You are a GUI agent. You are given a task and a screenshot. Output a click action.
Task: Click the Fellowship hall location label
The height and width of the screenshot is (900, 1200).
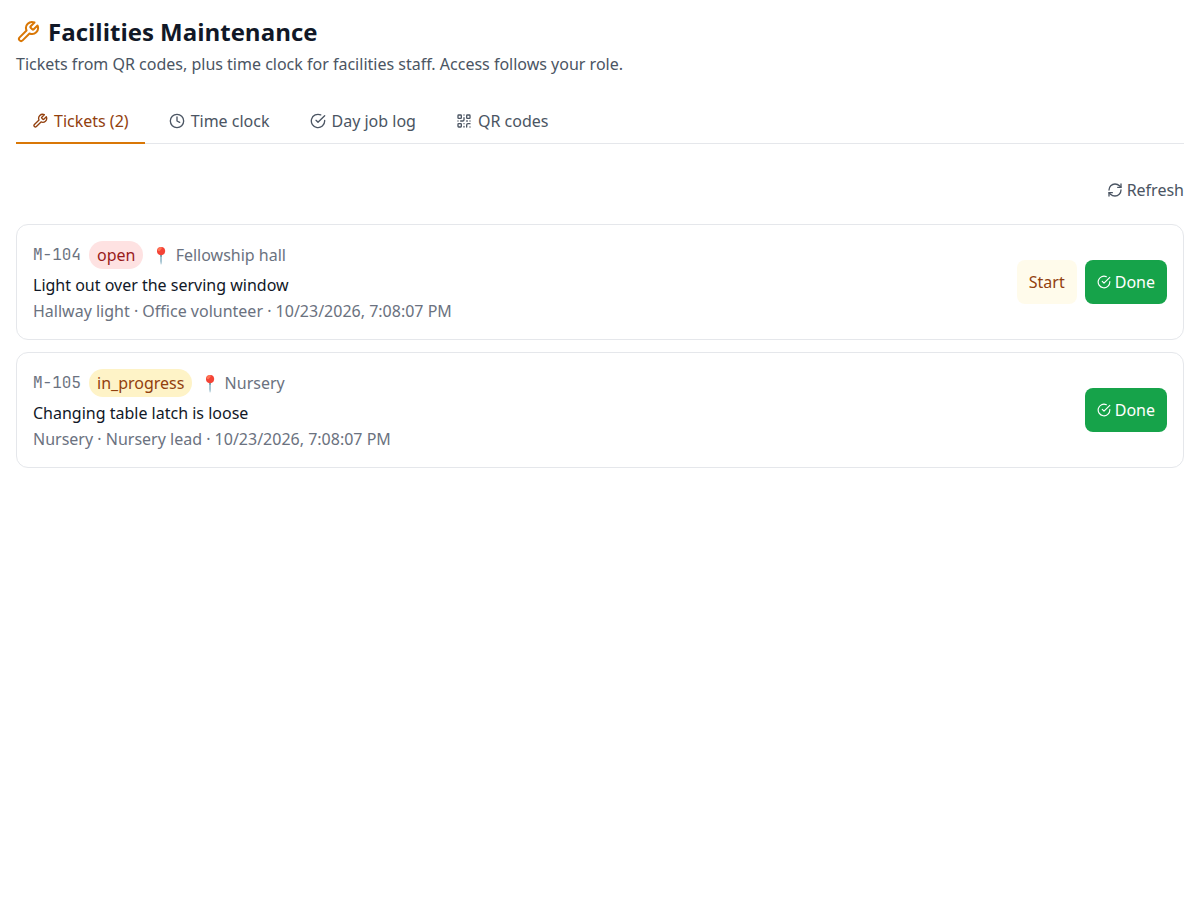coord(231,255)
